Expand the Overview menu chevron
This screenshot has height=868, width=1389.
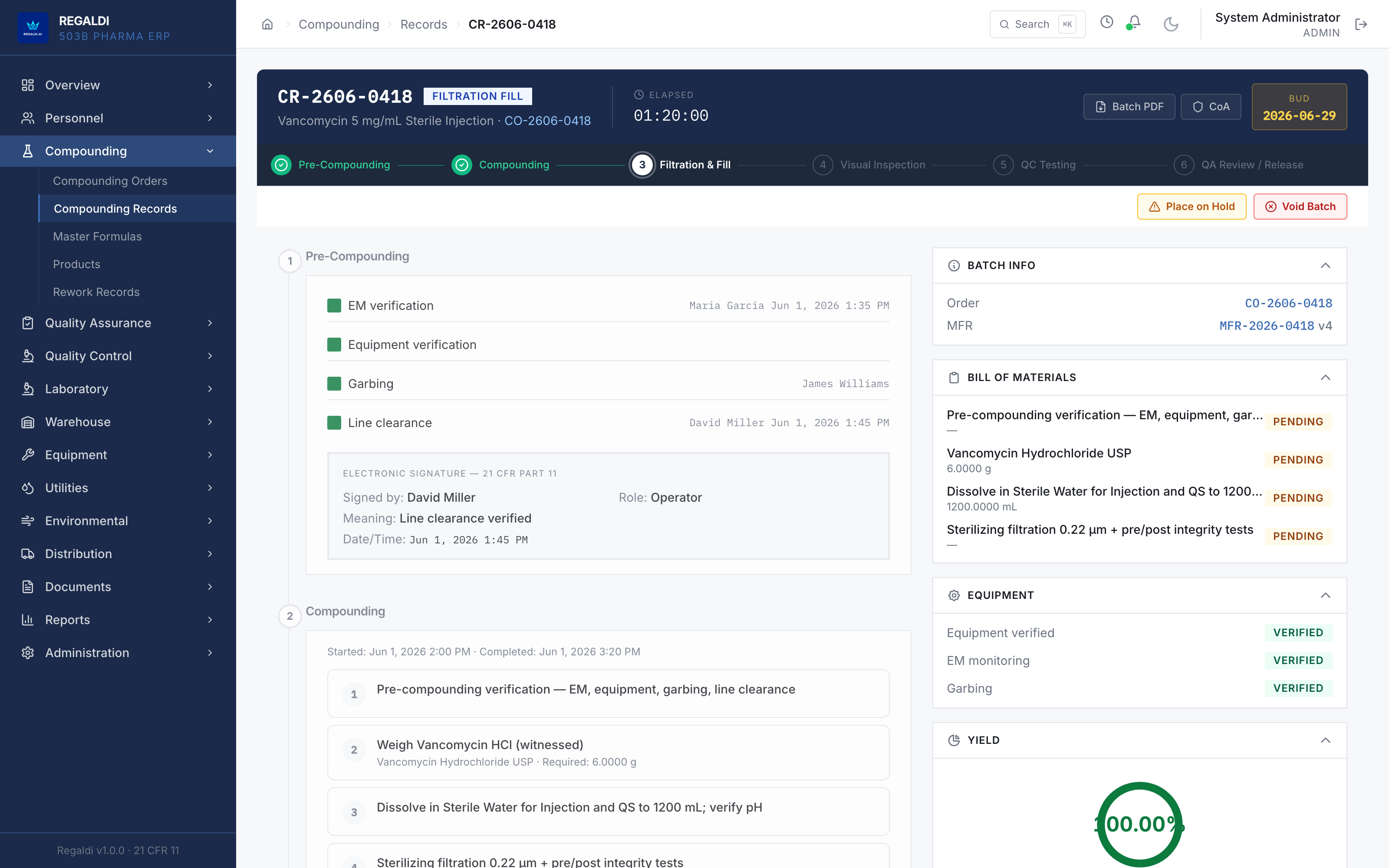(x=210, y=85)
